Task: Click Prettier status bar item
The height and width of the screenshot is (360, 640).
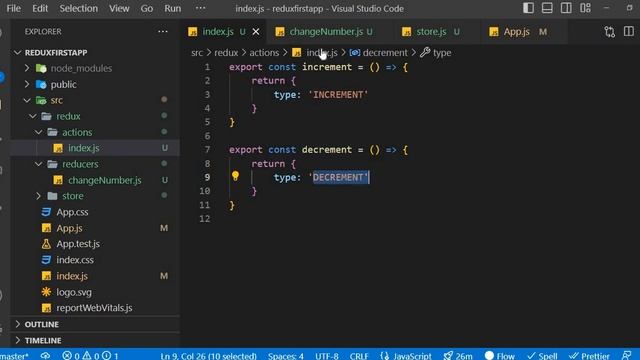Action: click(x=589, y=356)
